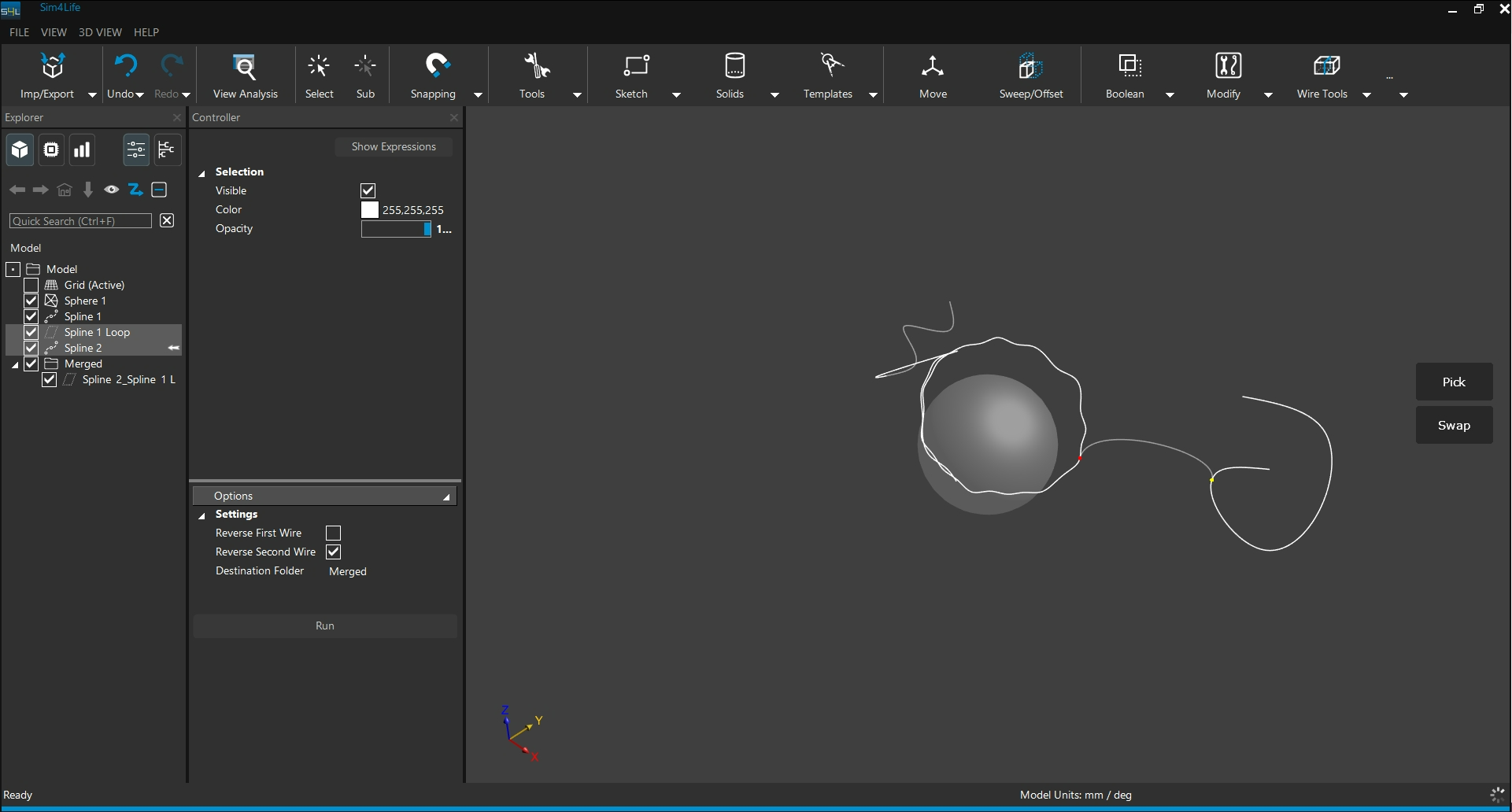Toggle visibility checkbox for Sphere 1

31,301
